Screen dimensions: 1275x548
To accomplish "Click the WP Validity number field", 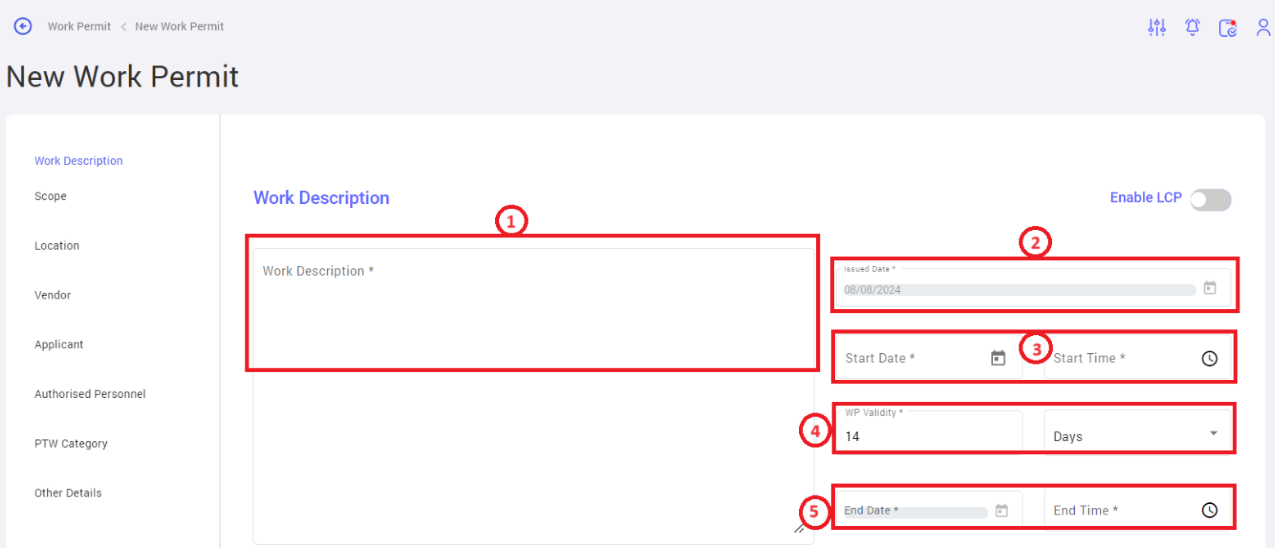I will (x=927, y=432).
